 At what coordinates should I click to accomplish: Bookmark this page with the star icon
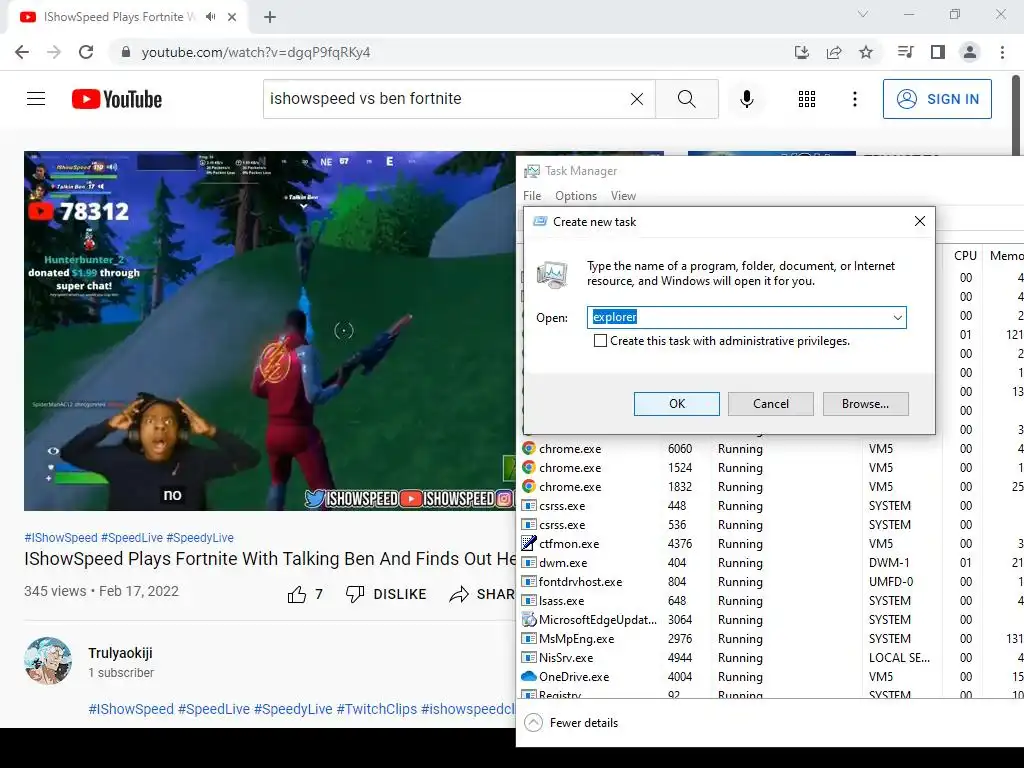[866, 52]
